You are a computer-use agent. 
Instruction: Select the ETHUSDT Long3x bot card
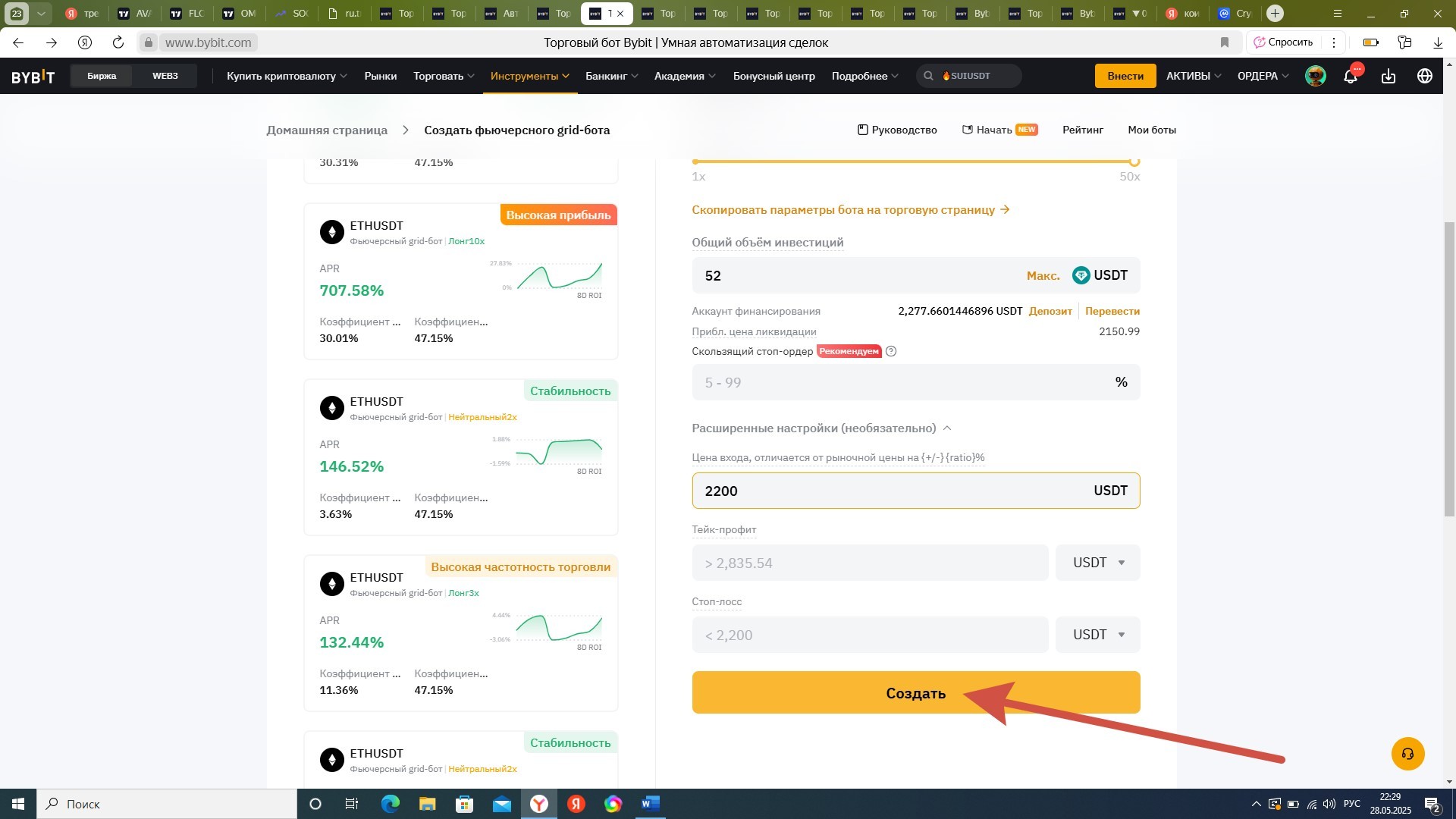pos(461,633)
